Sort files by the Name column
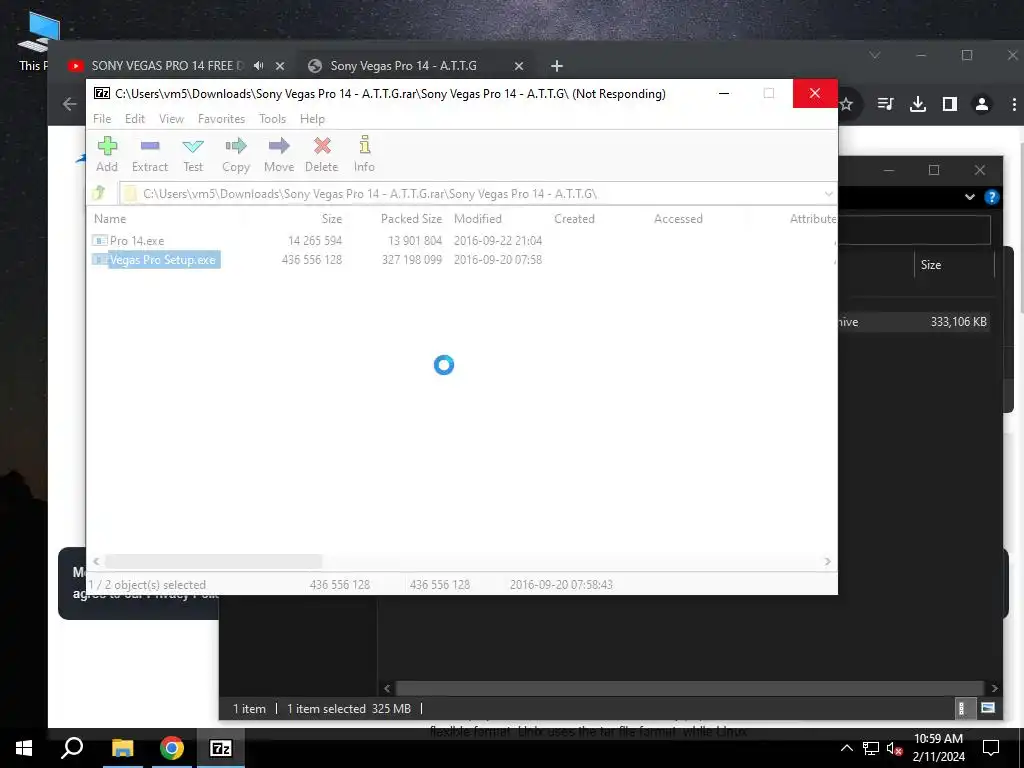This screenshot has height=768, width=1024. pos(110,219)
